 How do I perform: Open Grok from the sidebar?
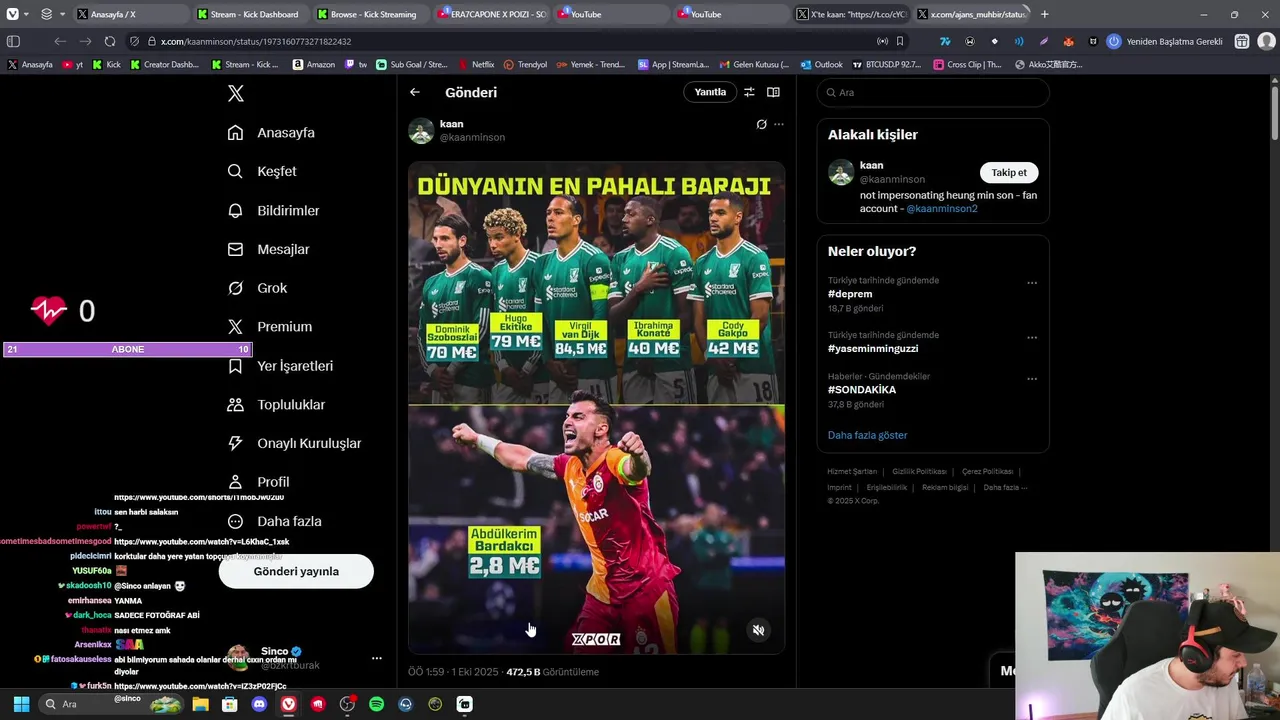coord(257,288)
